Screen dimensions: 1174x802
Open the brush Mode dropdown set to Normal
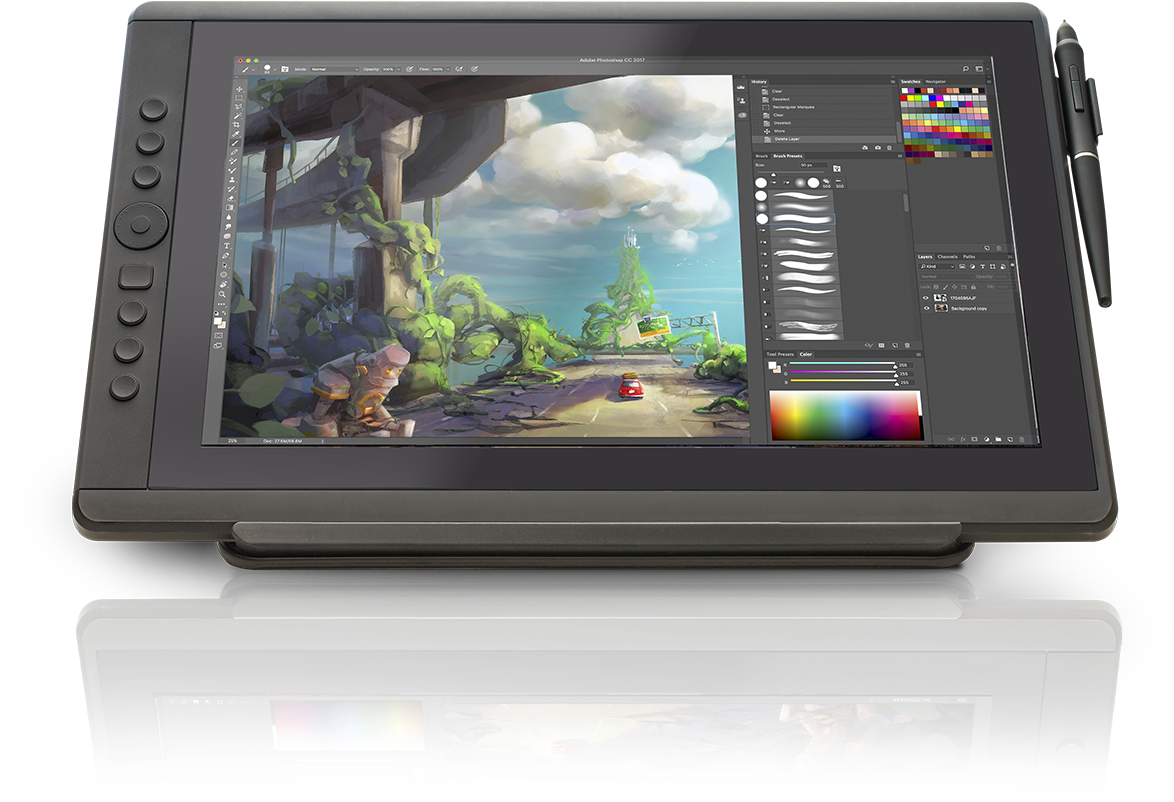[x=333, y=69]
